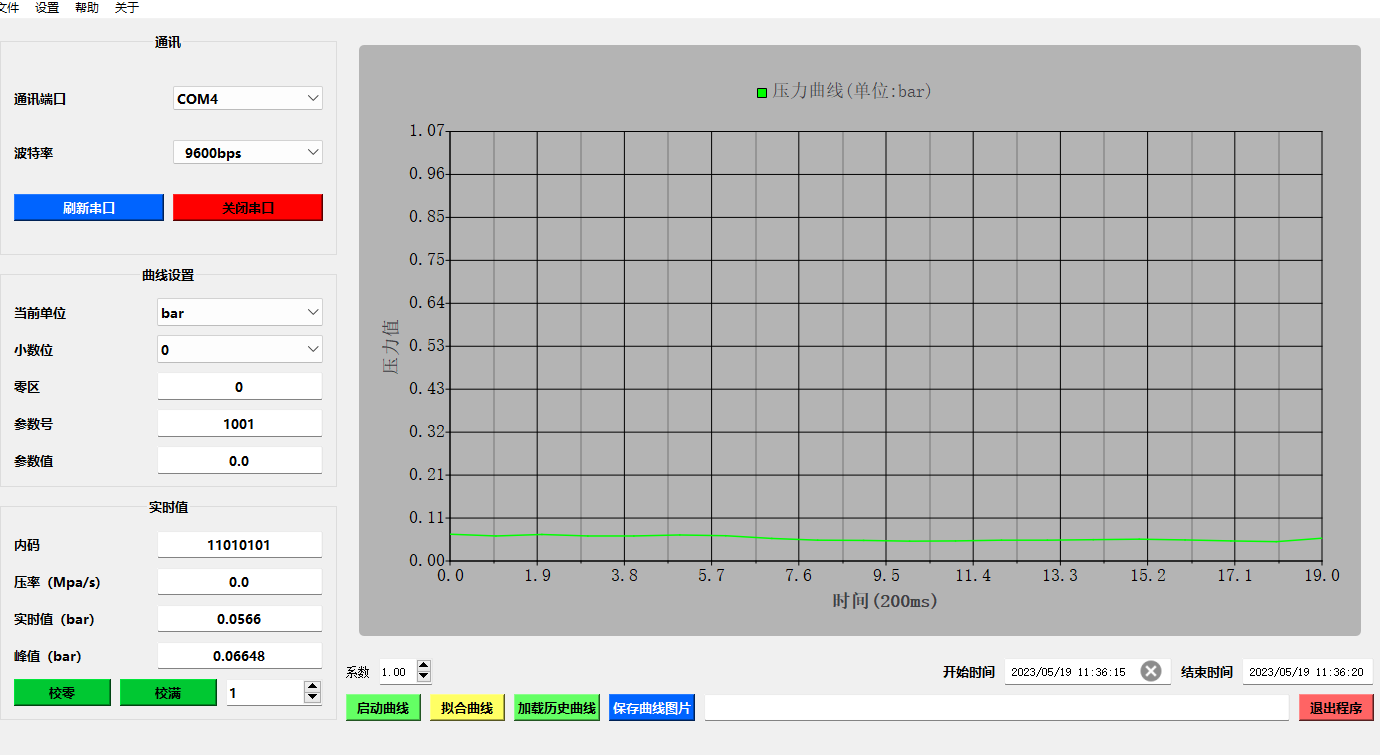Increase the calibration value next to 校满

[313, 687]
